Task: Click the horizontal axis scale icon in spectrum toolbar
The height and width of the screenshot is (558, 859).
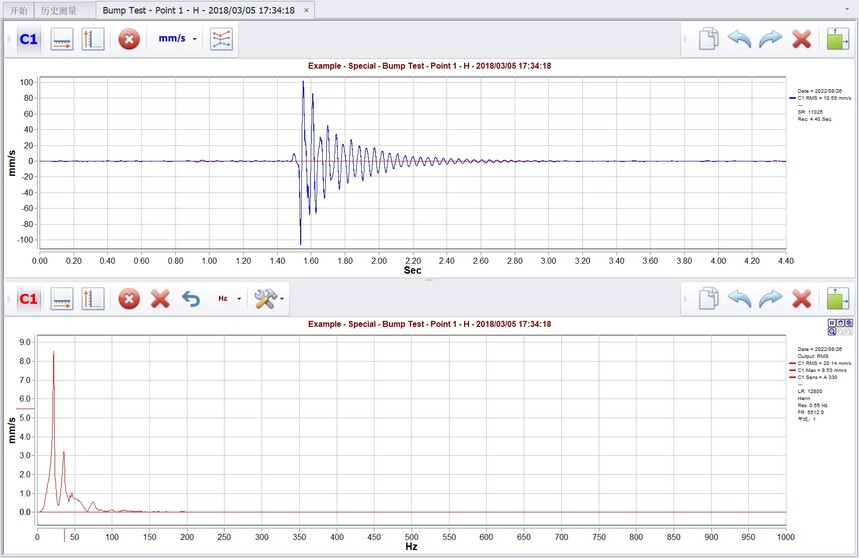Action: coord(61,298)
